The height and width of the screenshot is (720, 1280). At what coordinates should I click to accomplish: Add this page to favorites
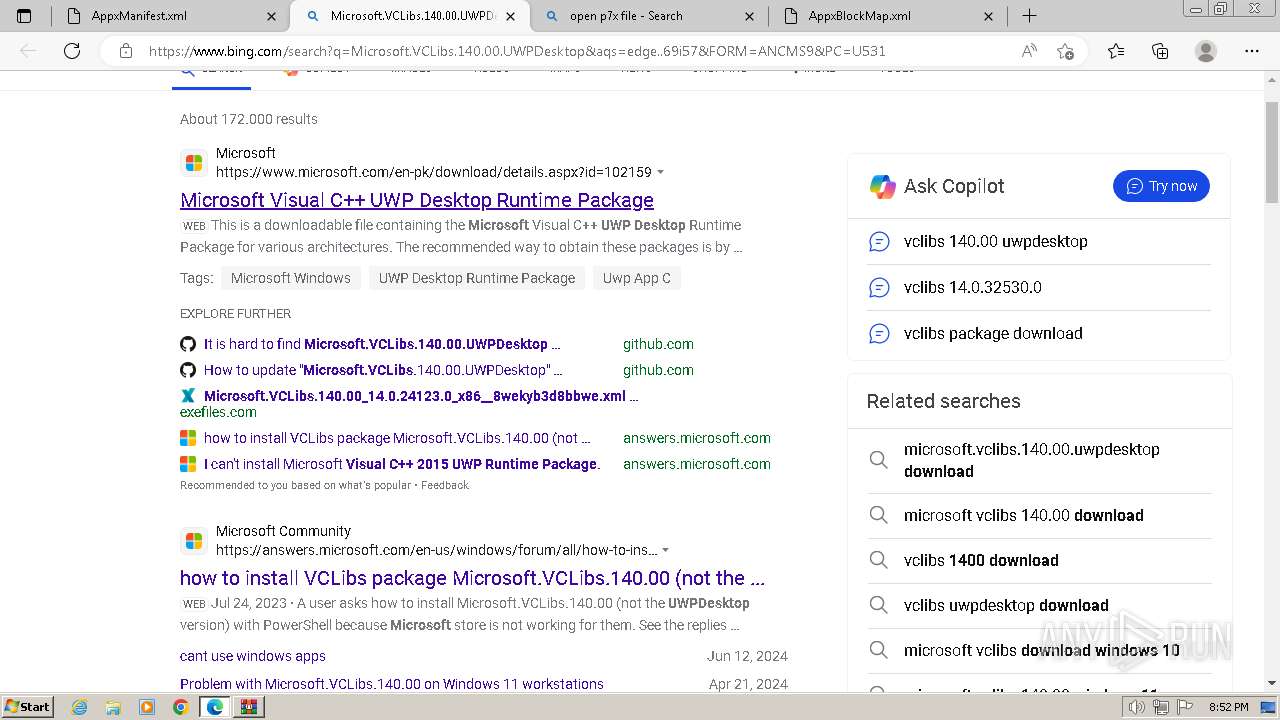[1065, 51]
